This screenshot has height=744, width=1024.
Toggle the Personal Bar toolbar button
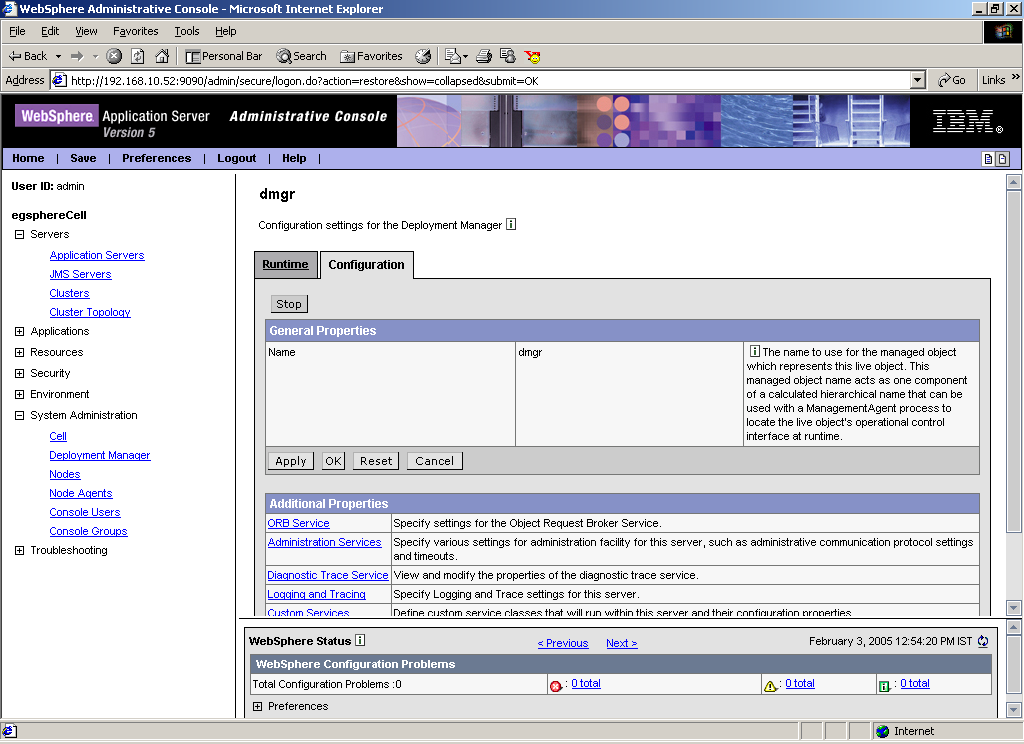pos(223,56)
